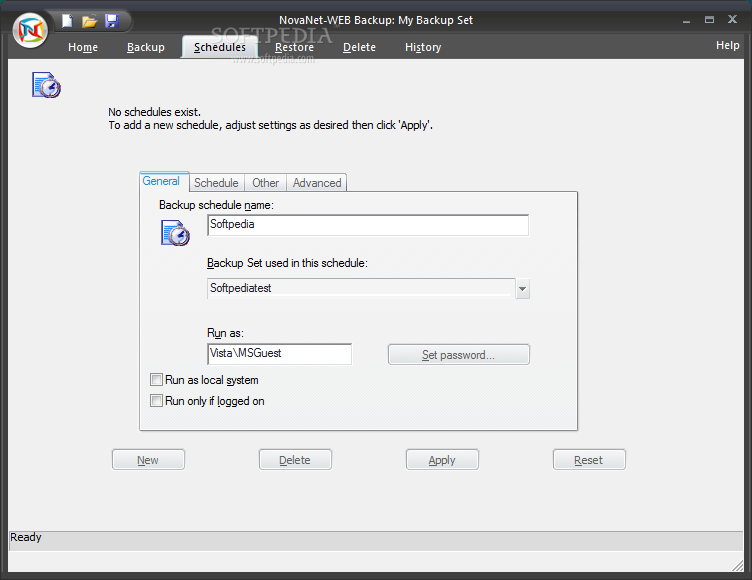The image size is (752, 580).
Task: Click the schedule clock icon near the top
Action: 46,85
